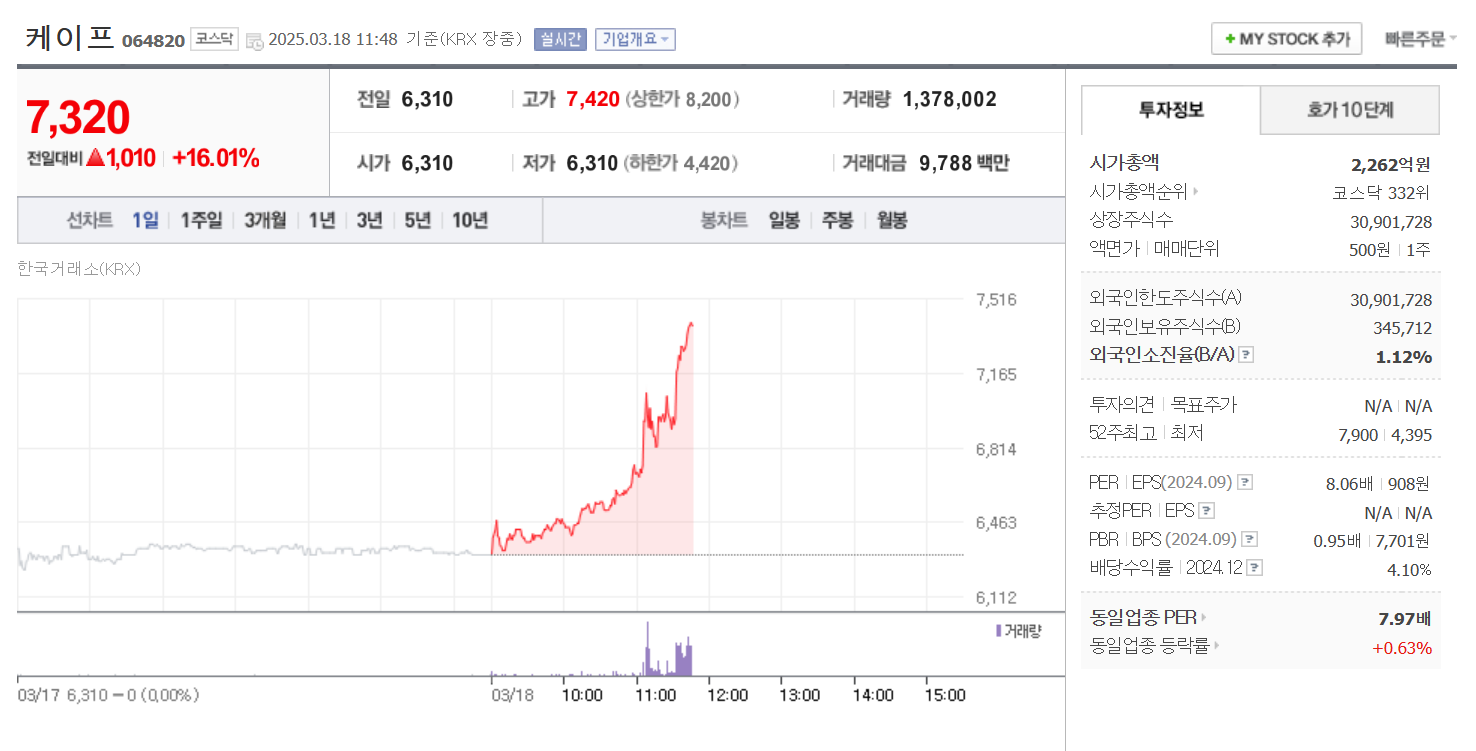The height and width of the screenshot is (751, 1476).
Task: Expand the 빠른주문 dropdown menu
Action: 1420,39
